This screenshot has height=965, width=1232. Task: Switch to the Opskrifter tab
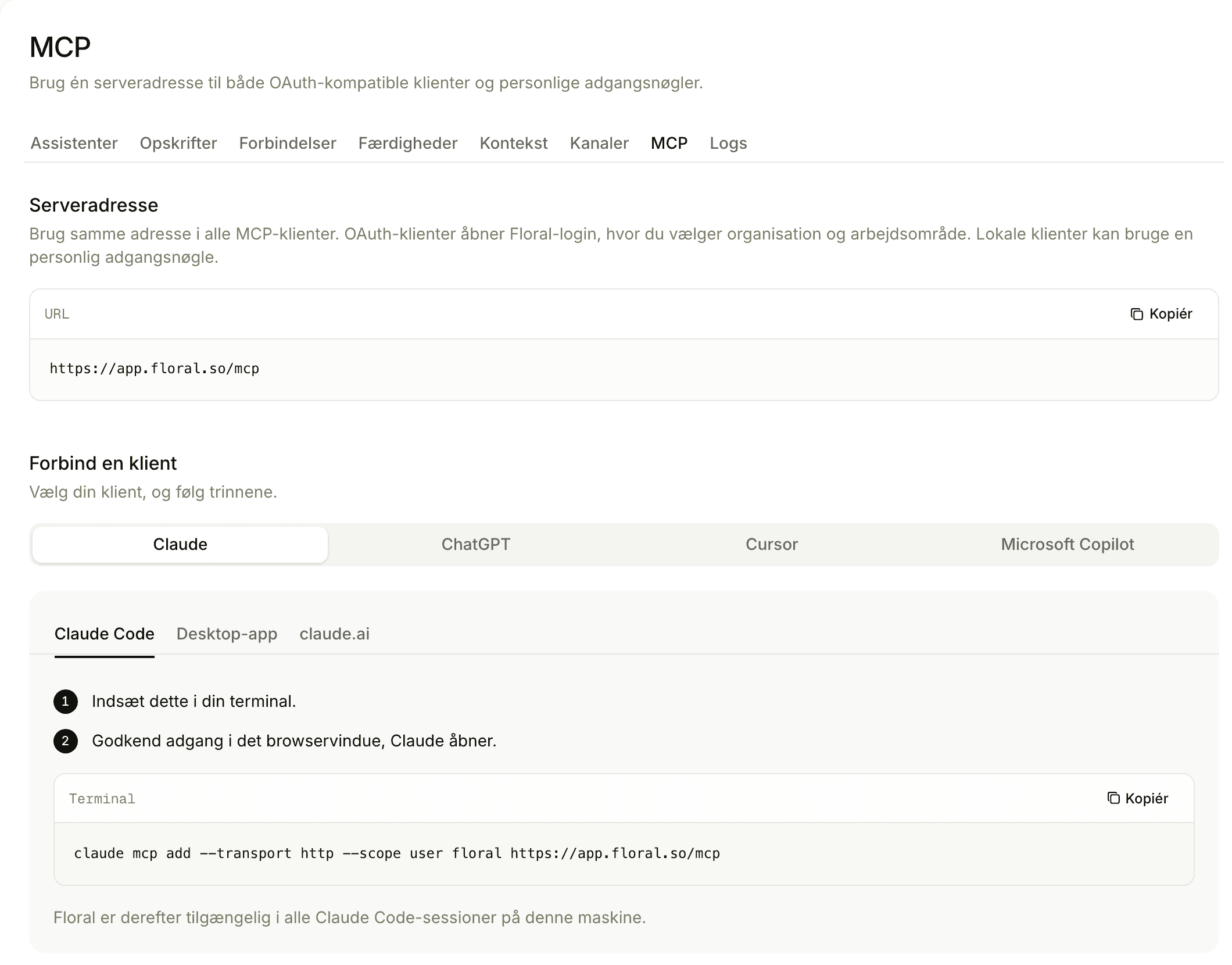pos(178,143)
